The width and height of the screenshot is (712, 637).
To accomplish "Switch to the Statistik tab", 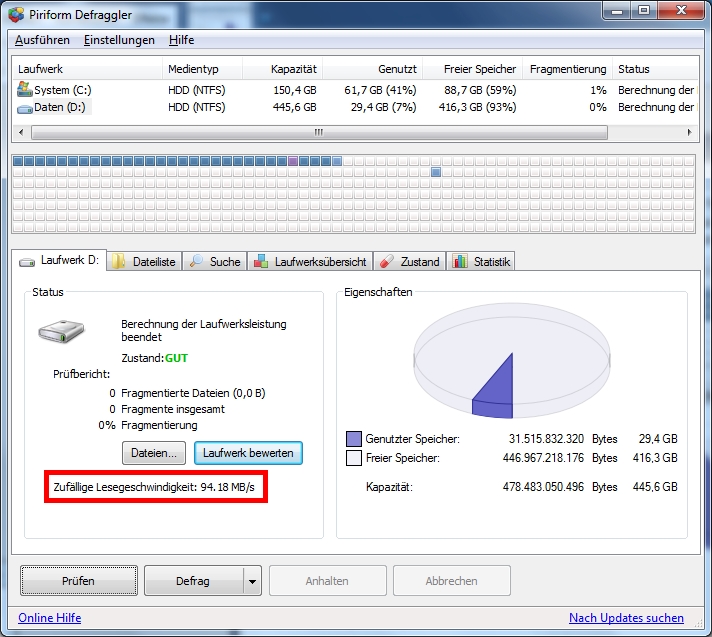I will tap(481, 262).
